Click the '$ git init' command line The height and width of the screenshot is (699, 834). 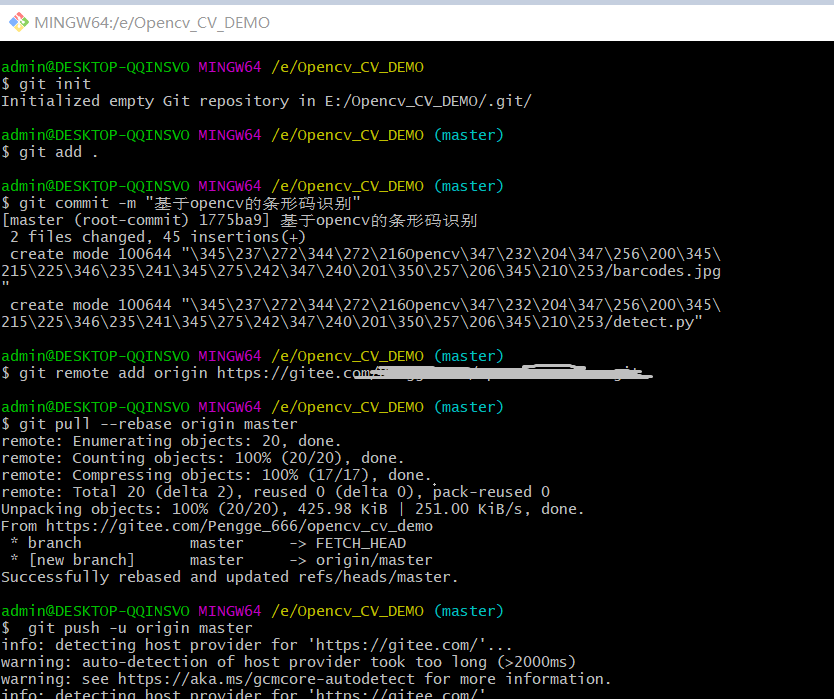[x=46, y=84]
